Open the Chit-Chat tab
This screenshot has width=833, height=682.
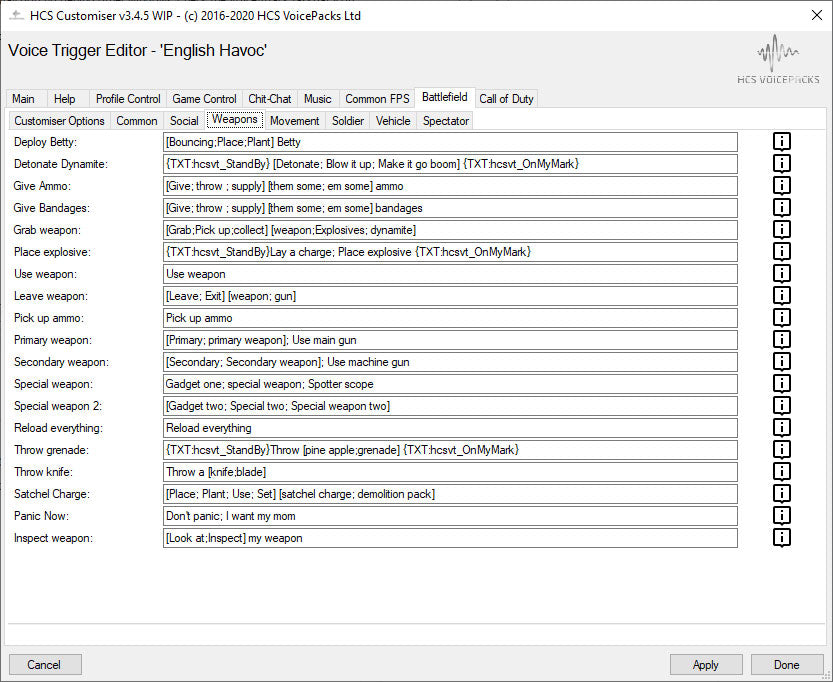(270, 99)
